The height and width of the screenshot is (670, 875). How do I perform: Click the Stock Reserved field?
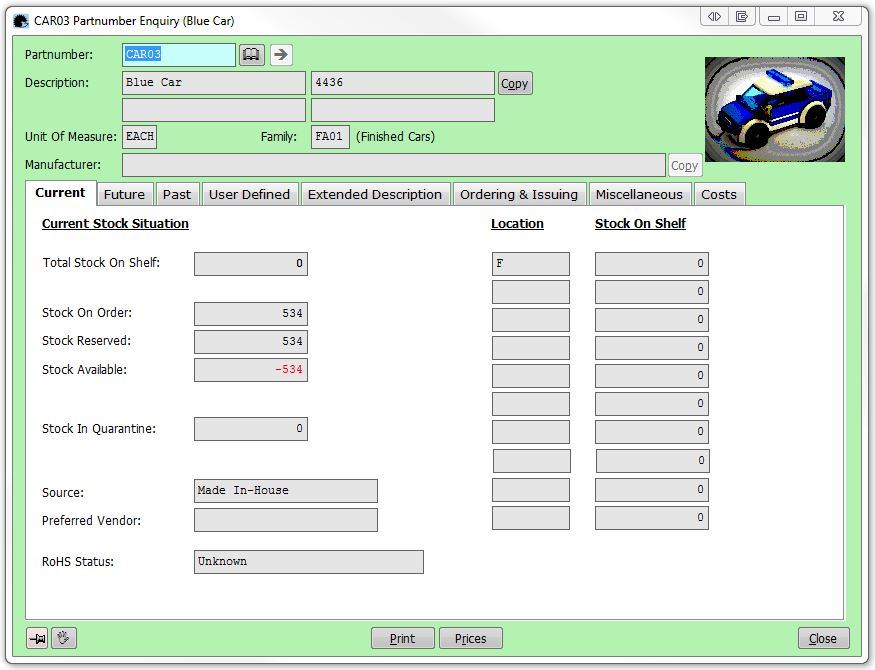point(251,341)
